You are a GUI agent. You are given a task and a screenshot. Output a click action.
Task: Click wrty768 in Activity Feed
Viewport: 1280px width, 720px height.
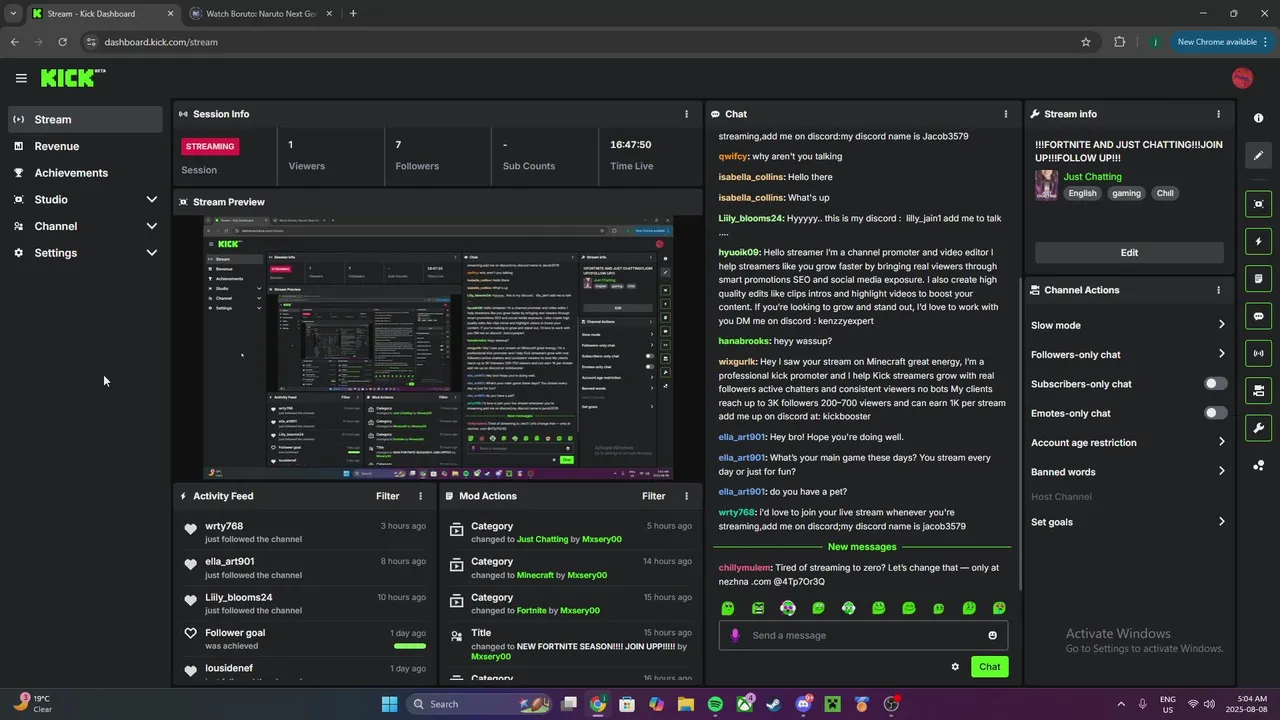click(x=224, y=526)
